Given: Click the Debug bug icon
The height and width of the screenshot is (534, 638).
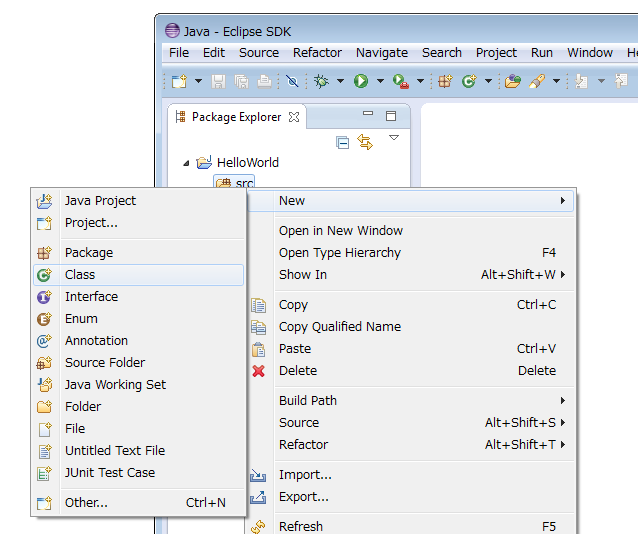Looking at the screenshot, I should tap(321, 81).
